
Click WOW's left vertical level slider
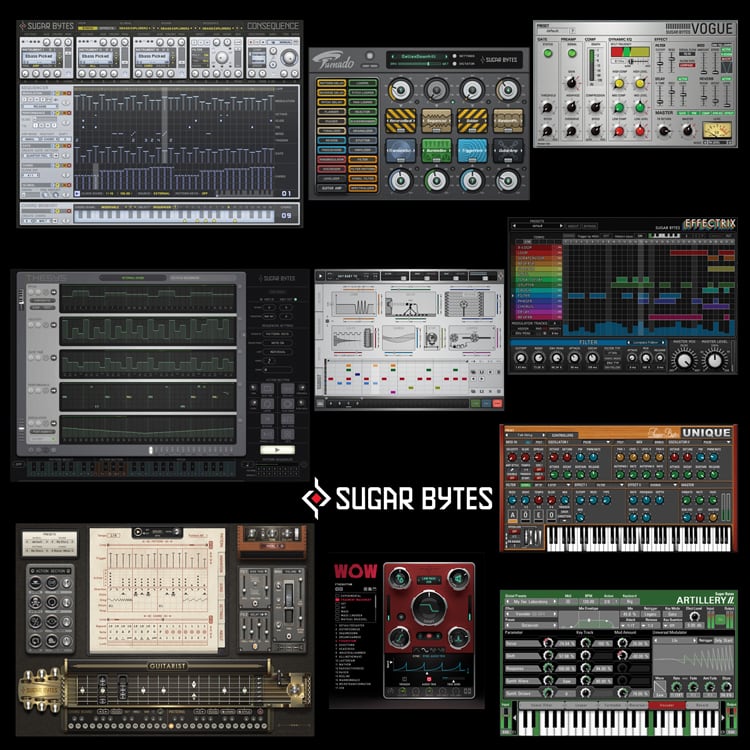tap(388, 608)
